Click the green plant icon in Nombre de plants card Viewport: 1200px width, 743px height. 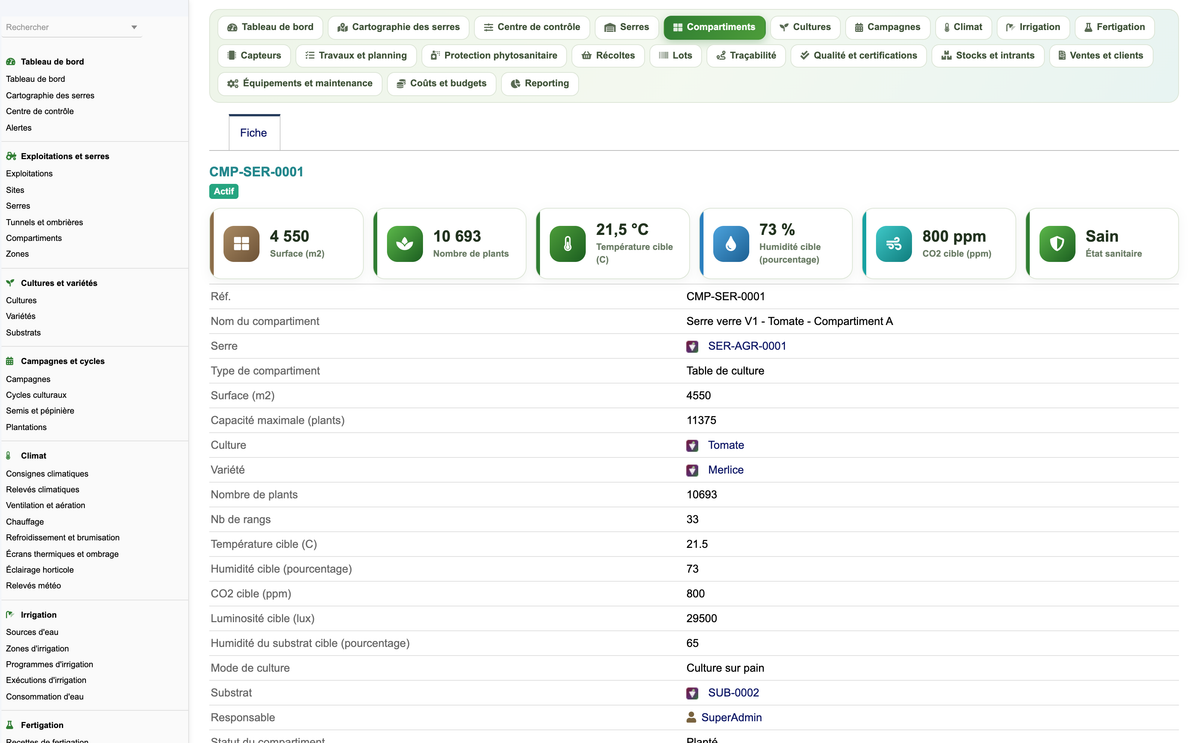404,243
